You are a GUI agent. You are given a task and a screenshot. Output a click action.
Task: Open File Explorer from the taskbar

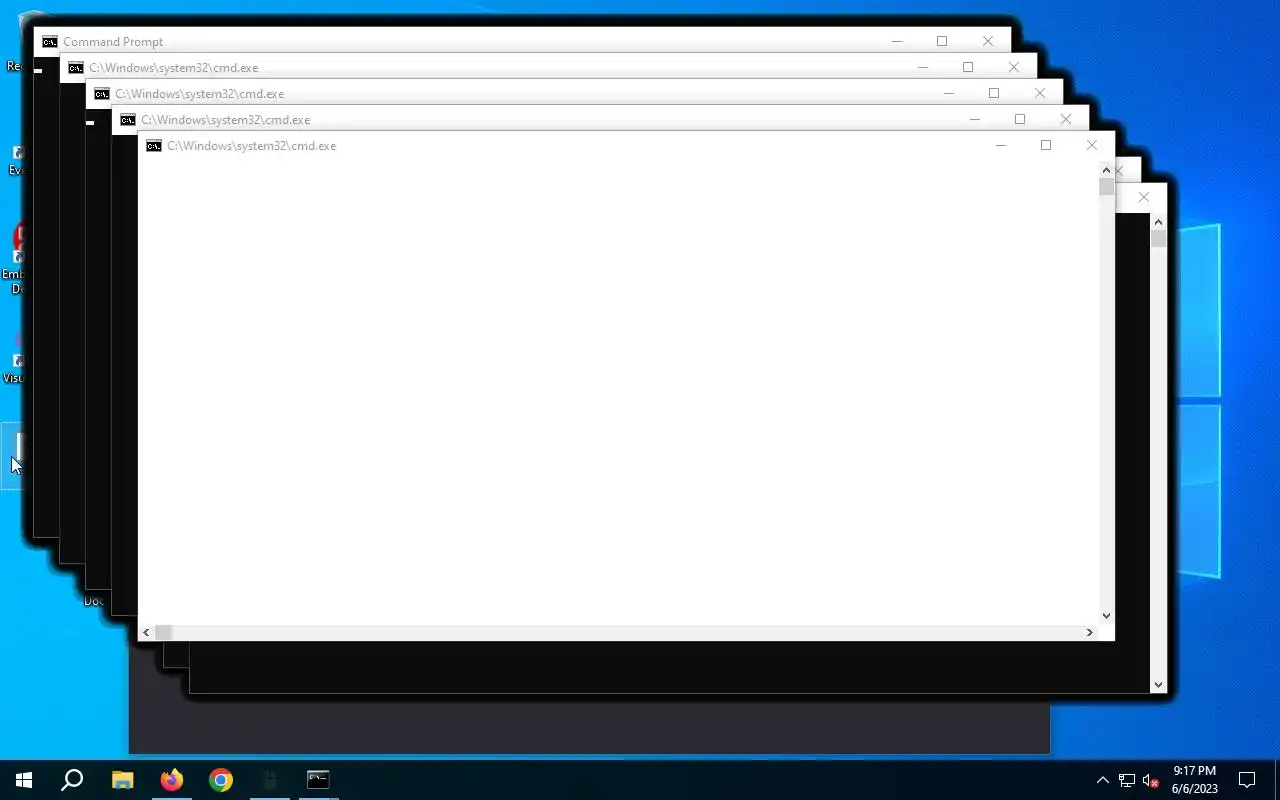click(x=122, y=780)
